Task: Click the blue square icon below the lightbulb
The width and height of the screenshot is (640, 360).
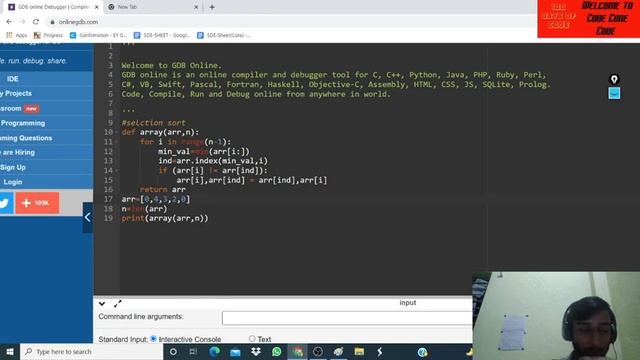Action: (x=614, y=93)
